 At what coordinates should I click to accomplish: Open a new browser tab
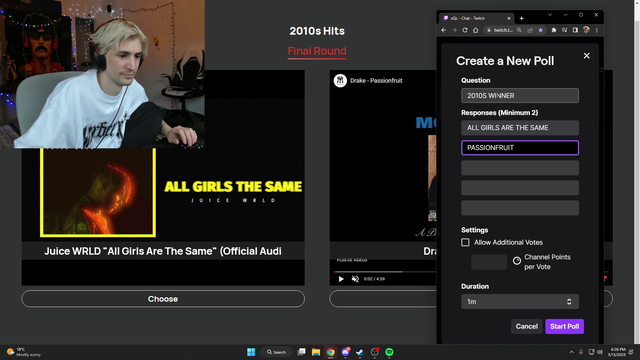tap(521, 18)
